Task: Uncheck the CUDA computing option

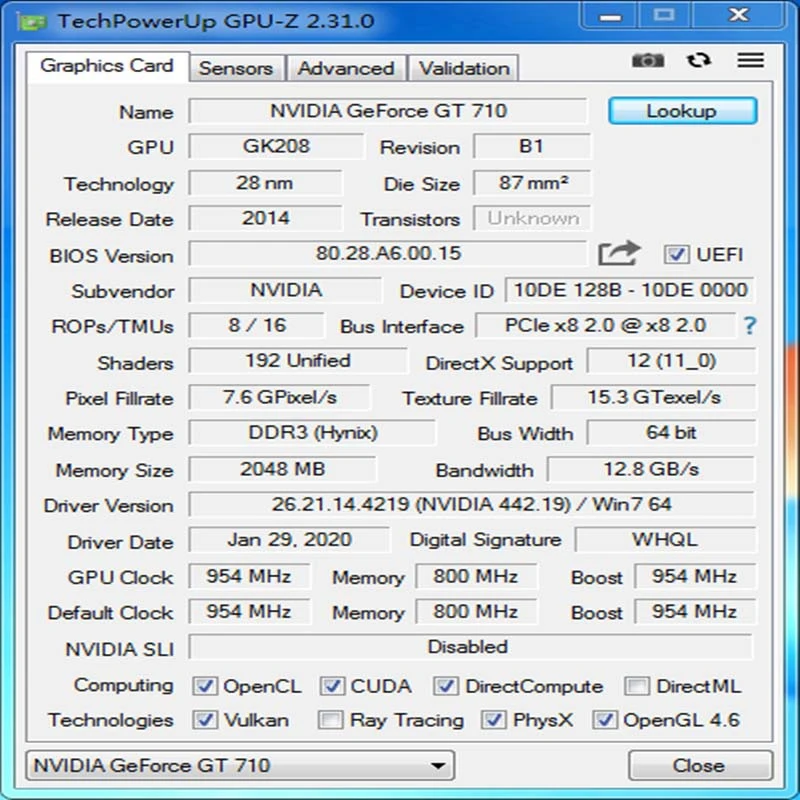Action: pos(330,686)
